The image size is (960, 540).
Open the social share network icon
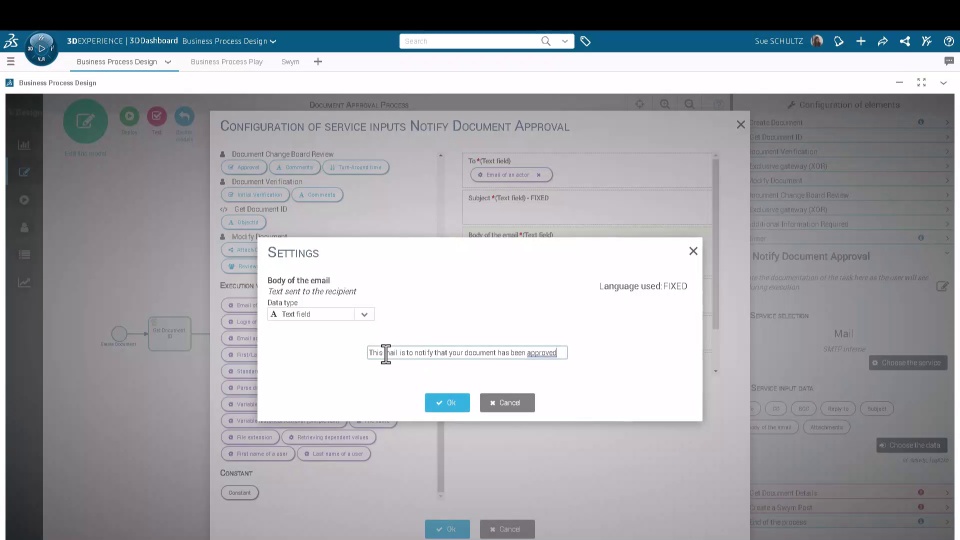click(x=905, y=41)
